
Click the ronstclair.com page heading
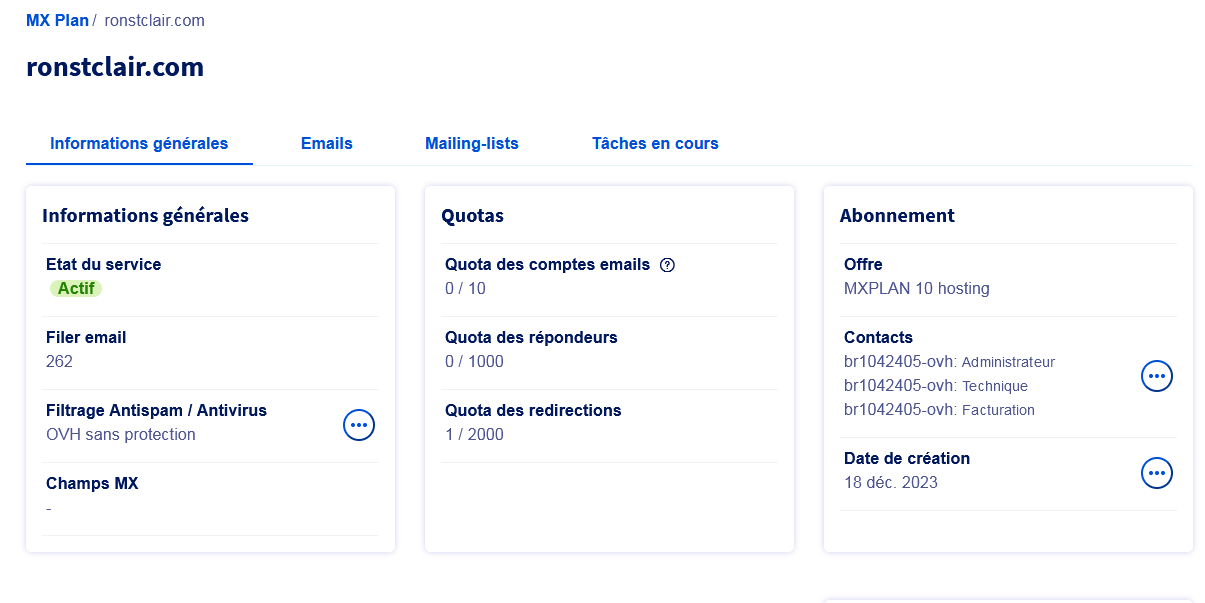coord(115,67)
